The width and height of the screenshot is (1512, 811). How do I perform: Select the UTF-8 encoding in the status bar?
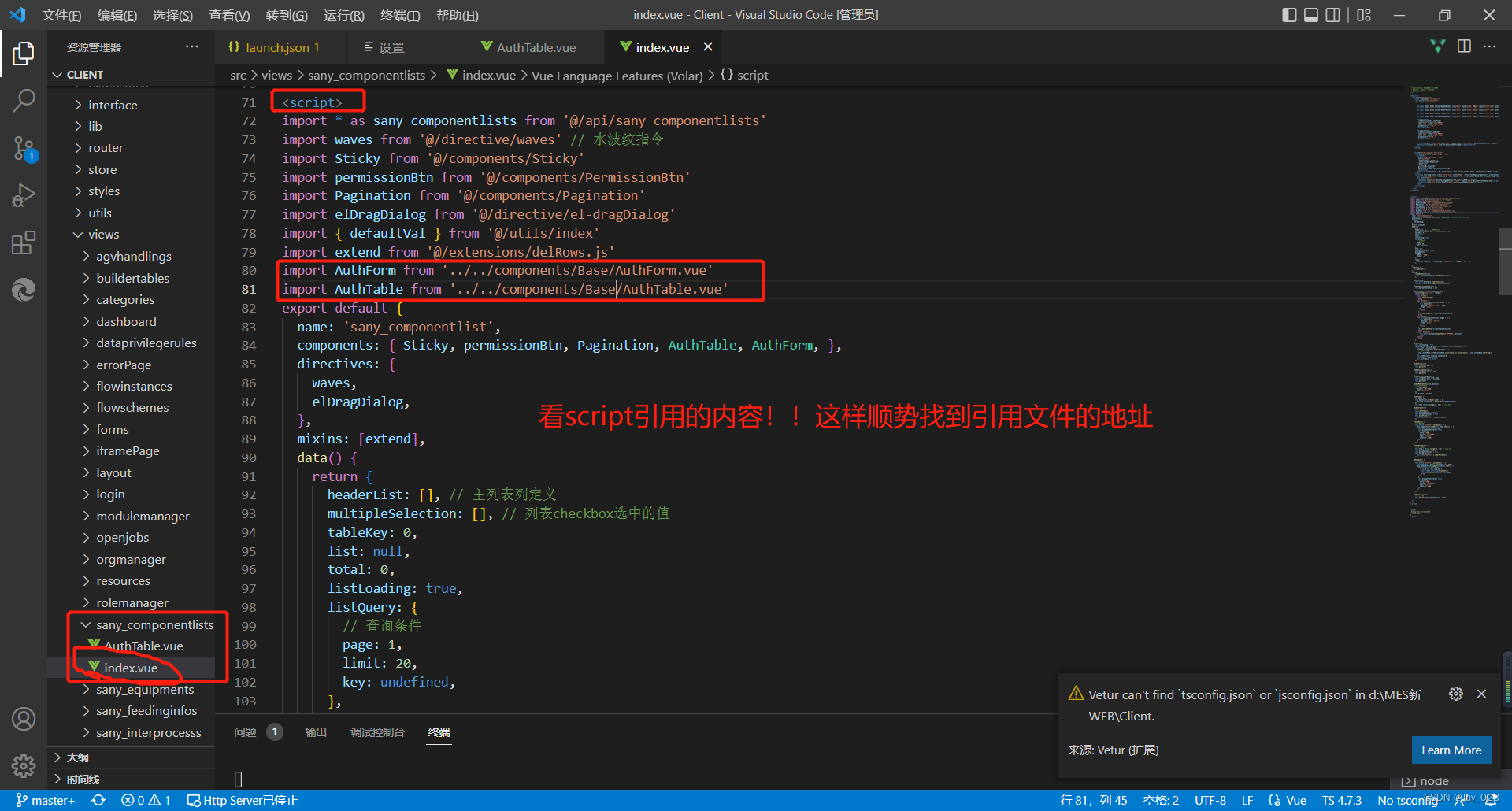click(x=1210, y=800)
